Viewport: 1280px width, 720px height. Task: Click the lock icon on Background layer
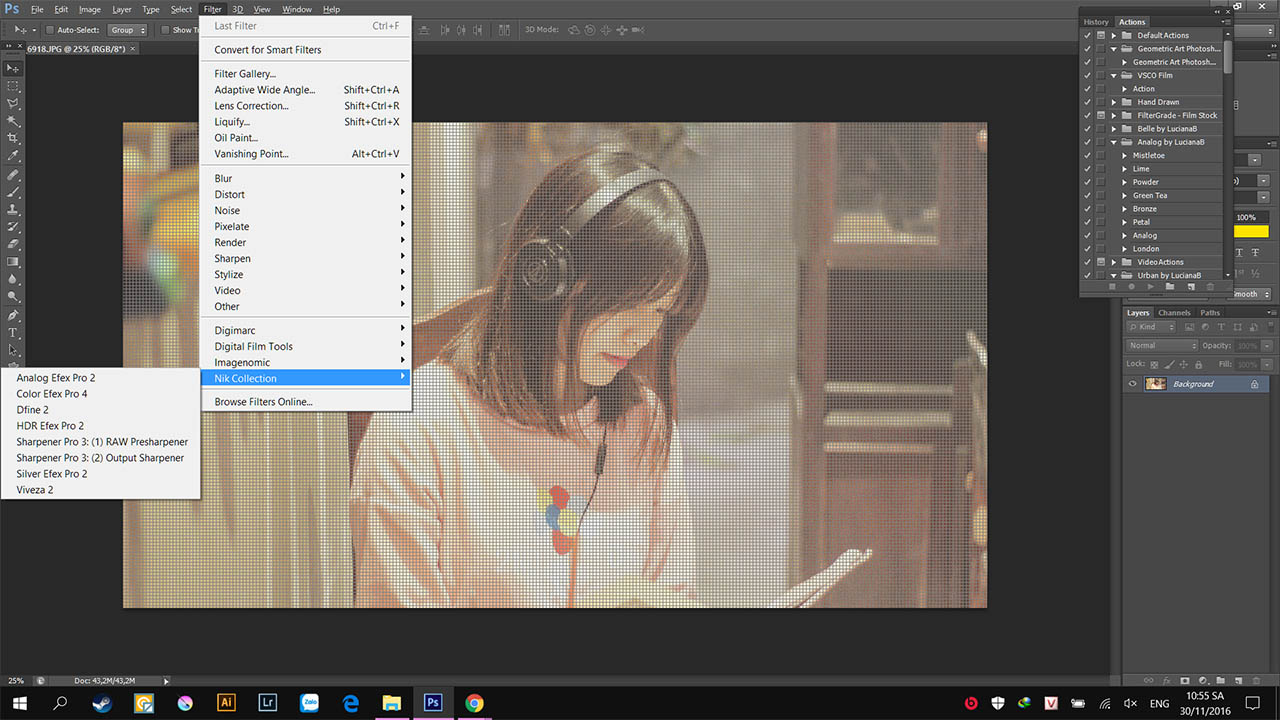1254,384
